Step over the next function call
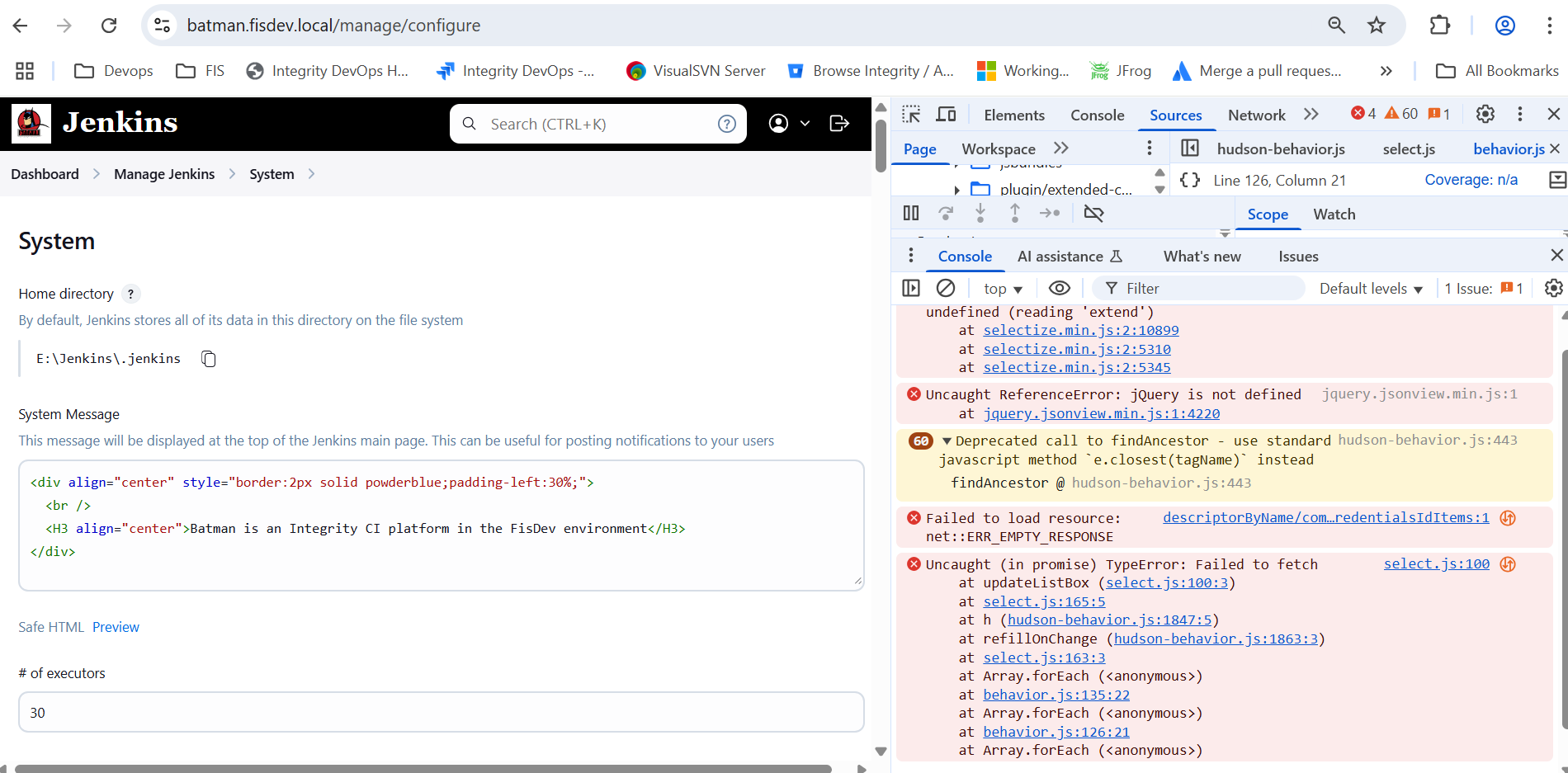This screenshot has width=1568, height=773. coord(946,214)
